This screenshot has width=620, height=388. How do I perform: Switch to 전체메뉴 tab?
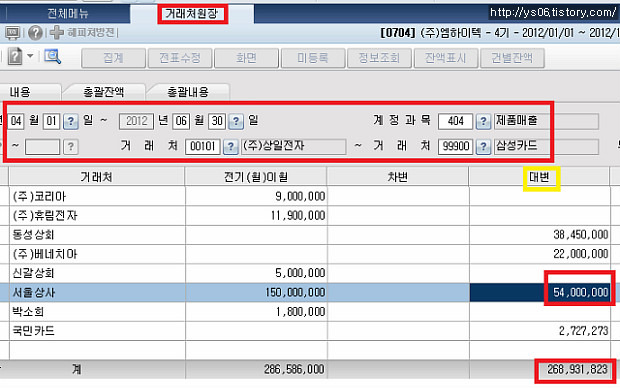click(x=68, y=14)
